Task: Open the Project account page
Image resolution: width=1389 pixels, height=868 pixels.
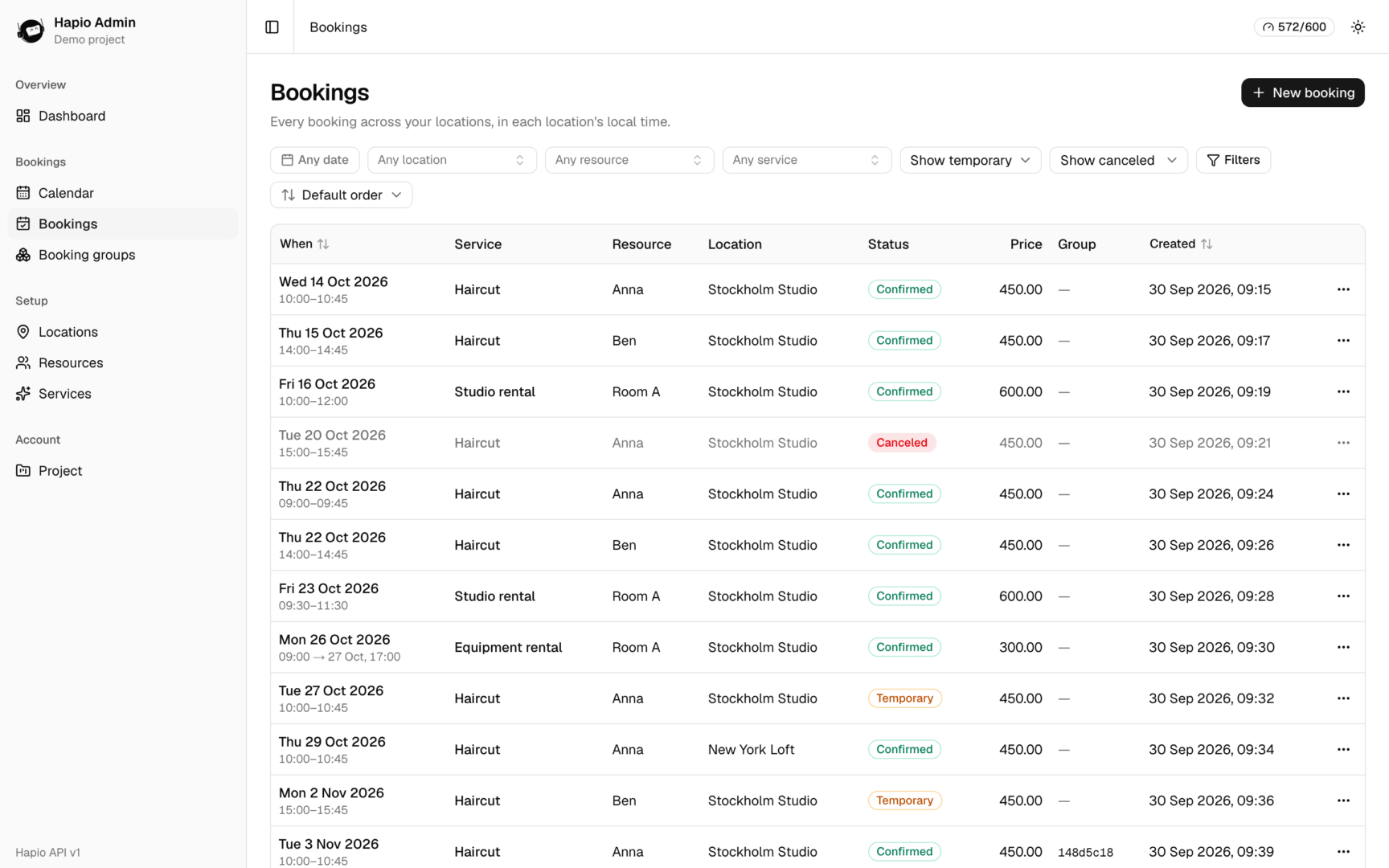Action: point(123,471)
